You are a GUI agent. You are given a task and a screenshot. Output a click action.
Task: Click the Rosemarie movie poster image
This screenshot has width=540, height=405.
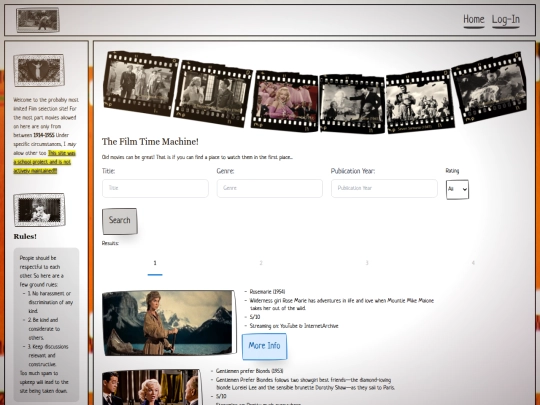tap(169, 323)
